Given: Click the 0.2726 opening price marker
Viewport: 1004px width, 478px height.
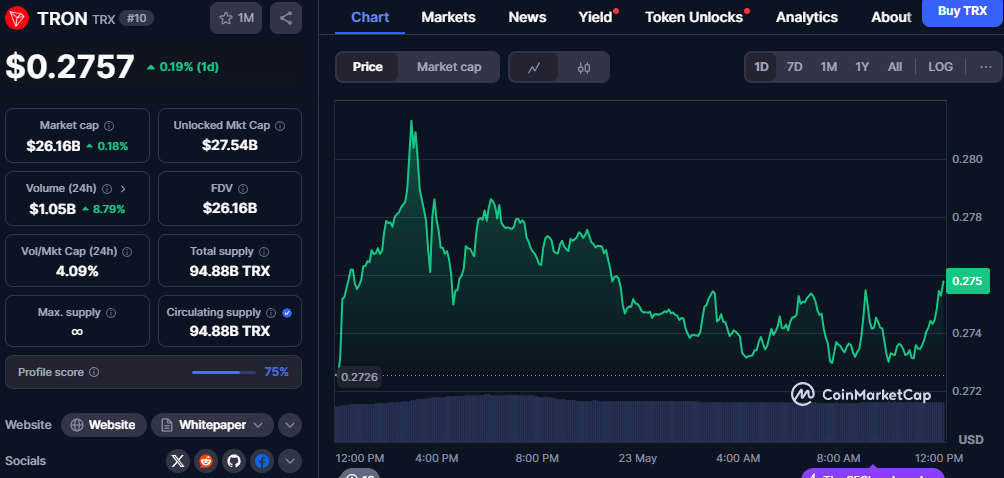Looking at the screenshot, I should (359, 377).
